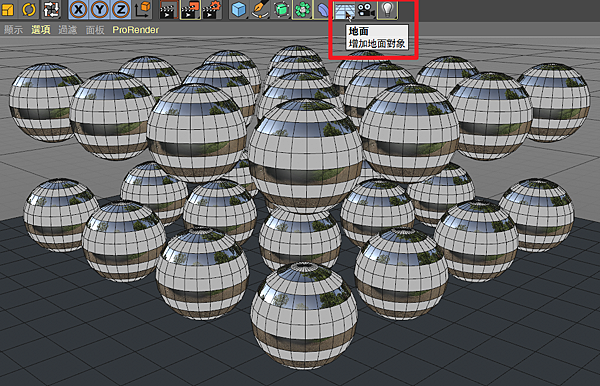
Task: Render to Picture Viewer with the second clapperboard icon
Action: pos(190,10)
